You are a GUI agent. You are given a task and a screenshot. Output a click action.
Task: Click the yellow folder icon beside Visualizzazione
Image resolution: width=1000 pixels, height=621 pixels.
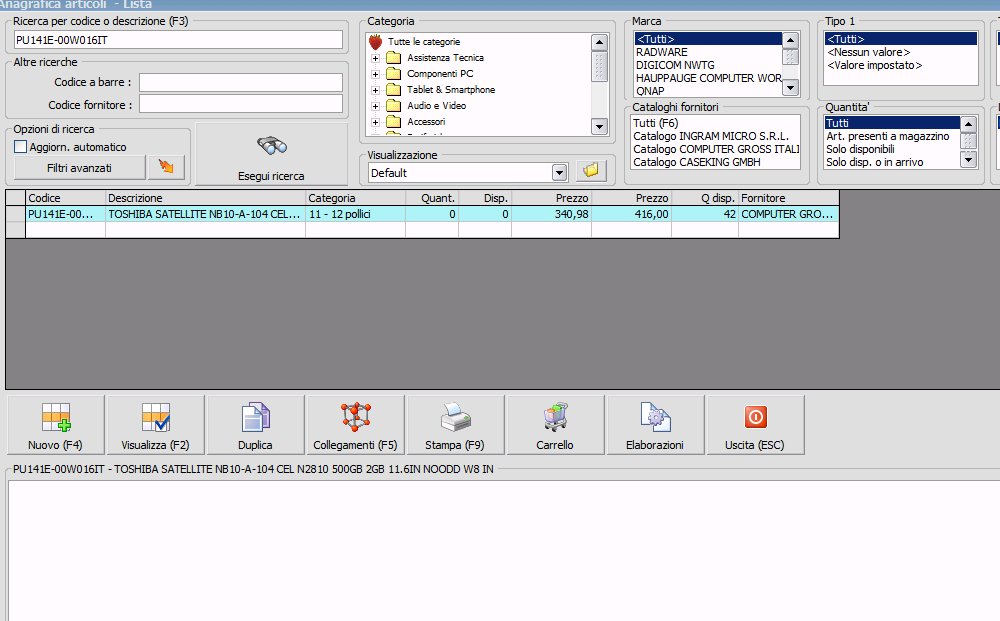point(591,170)
